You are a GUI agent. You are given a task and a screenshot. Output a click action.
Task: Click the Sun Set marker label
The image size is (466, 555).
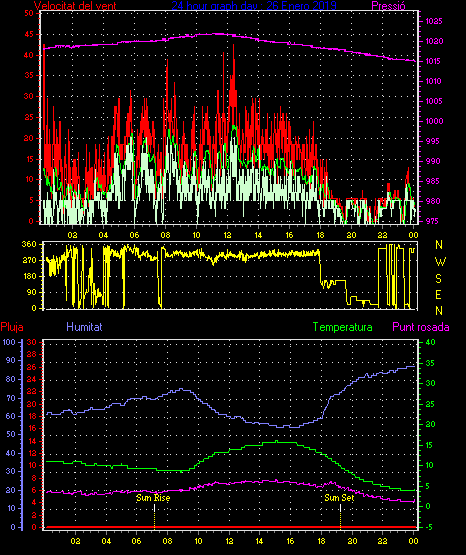[x=339, y=498]
